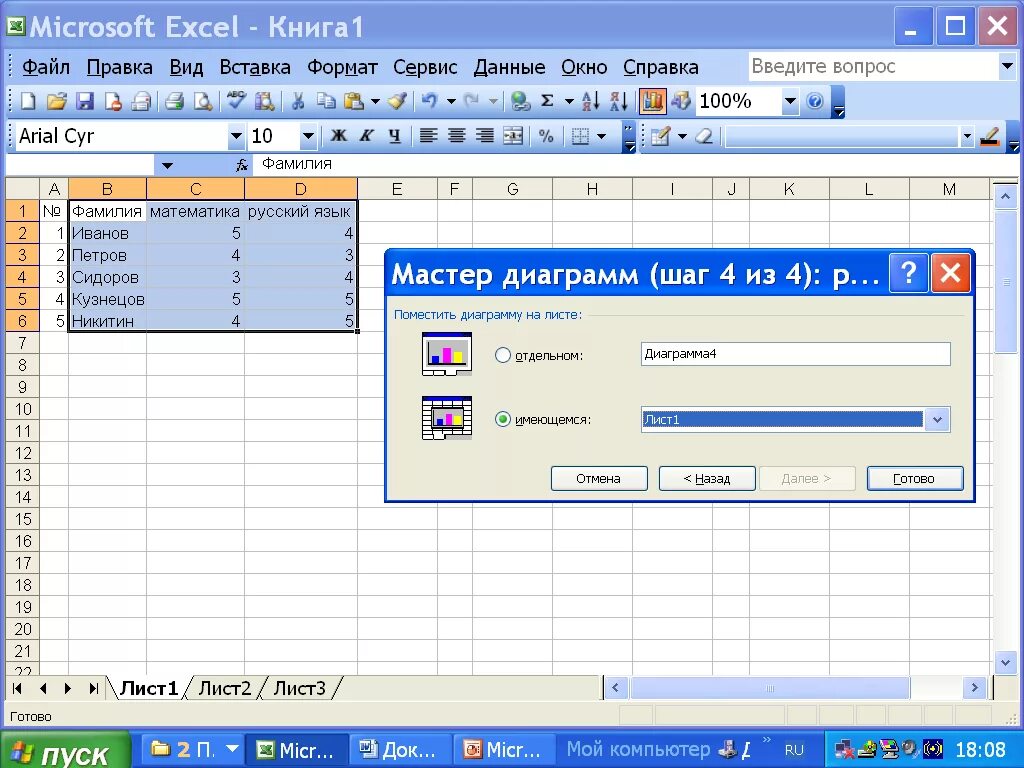
Task: Open Print Preview from toolbar
Action: pyautogui.click(x=203, y=101)
